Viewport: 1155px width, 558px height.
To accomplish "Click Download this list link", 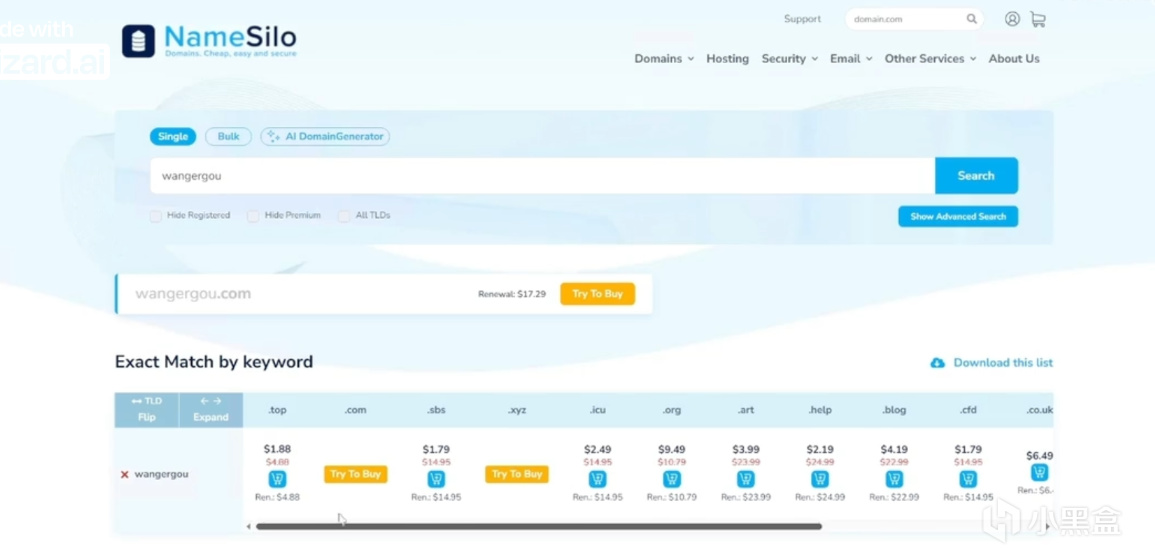I will (1003, 363).
